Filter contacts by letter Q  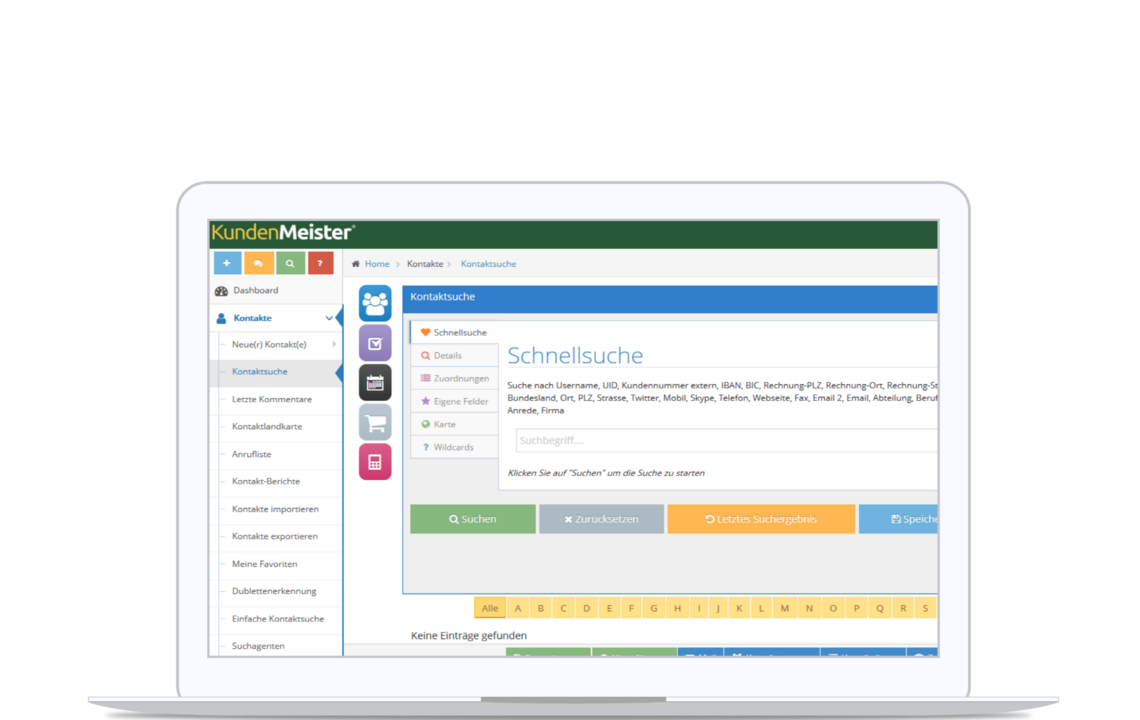pyautogui.click(x=880, y=608)
